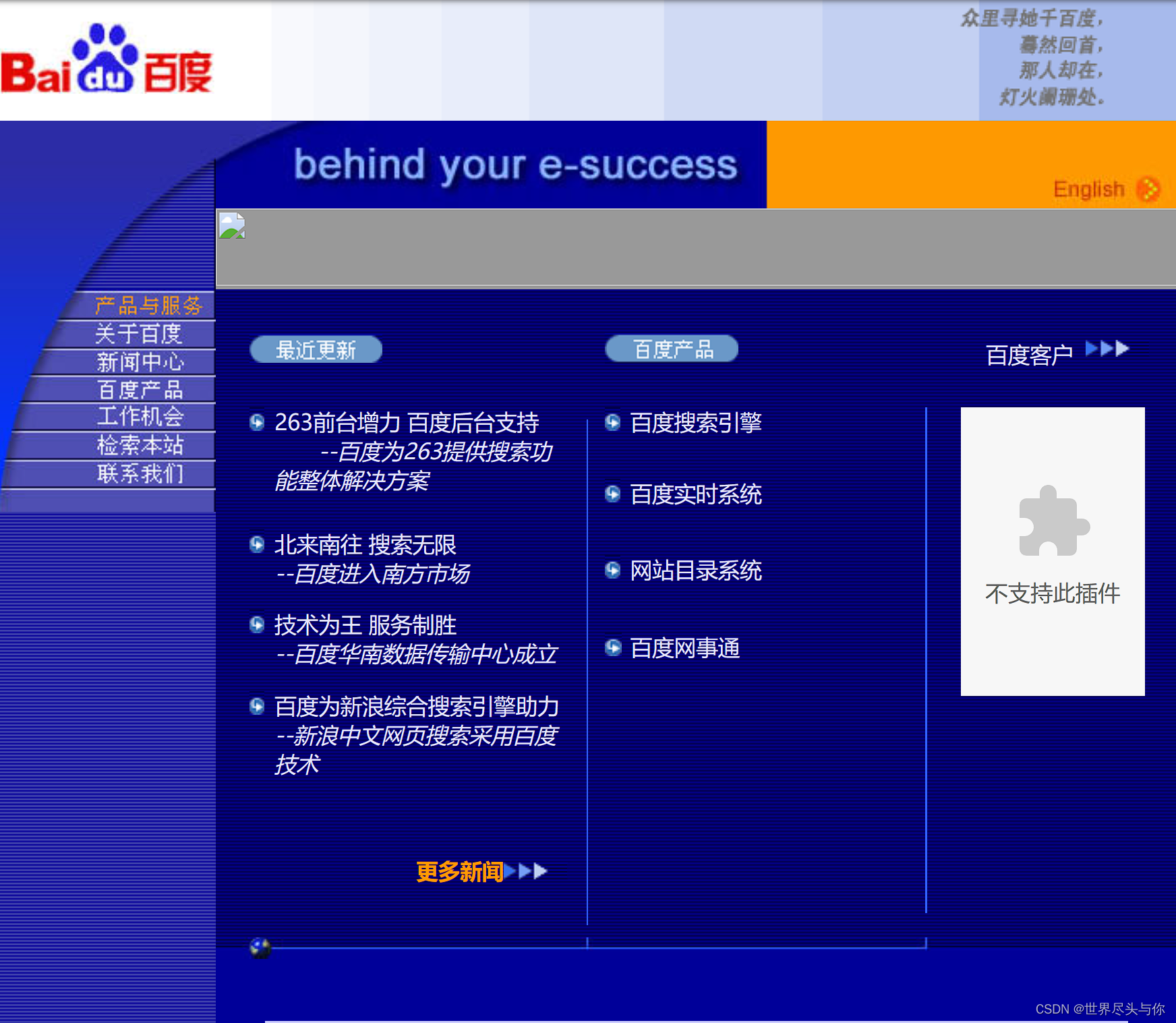
Task: Click the bullet icon beside 263前台增力
Action: tap(257, 422)
